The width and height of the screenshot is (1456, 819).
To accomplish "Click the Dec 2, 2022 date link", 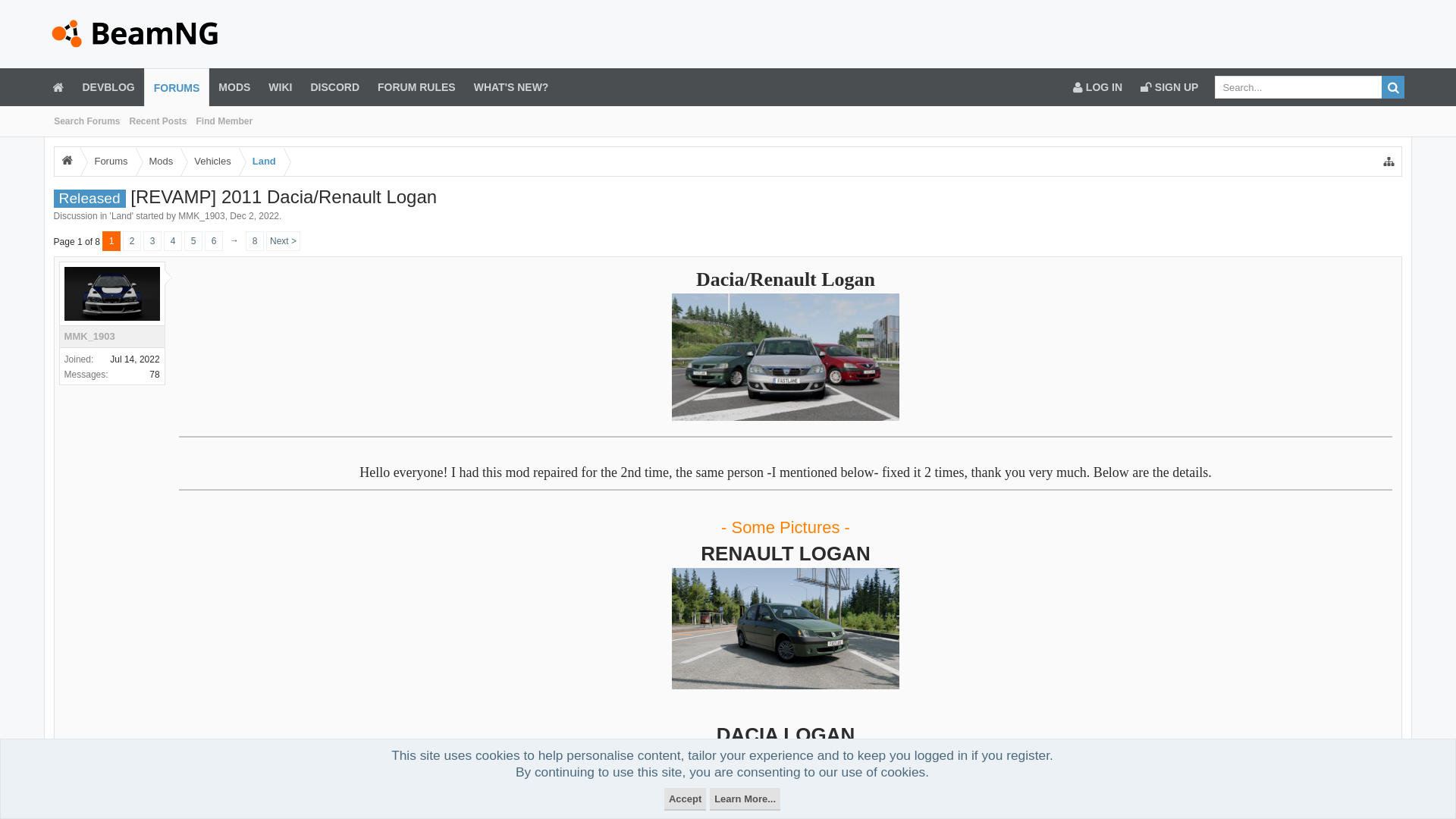I will click(254, 216).
